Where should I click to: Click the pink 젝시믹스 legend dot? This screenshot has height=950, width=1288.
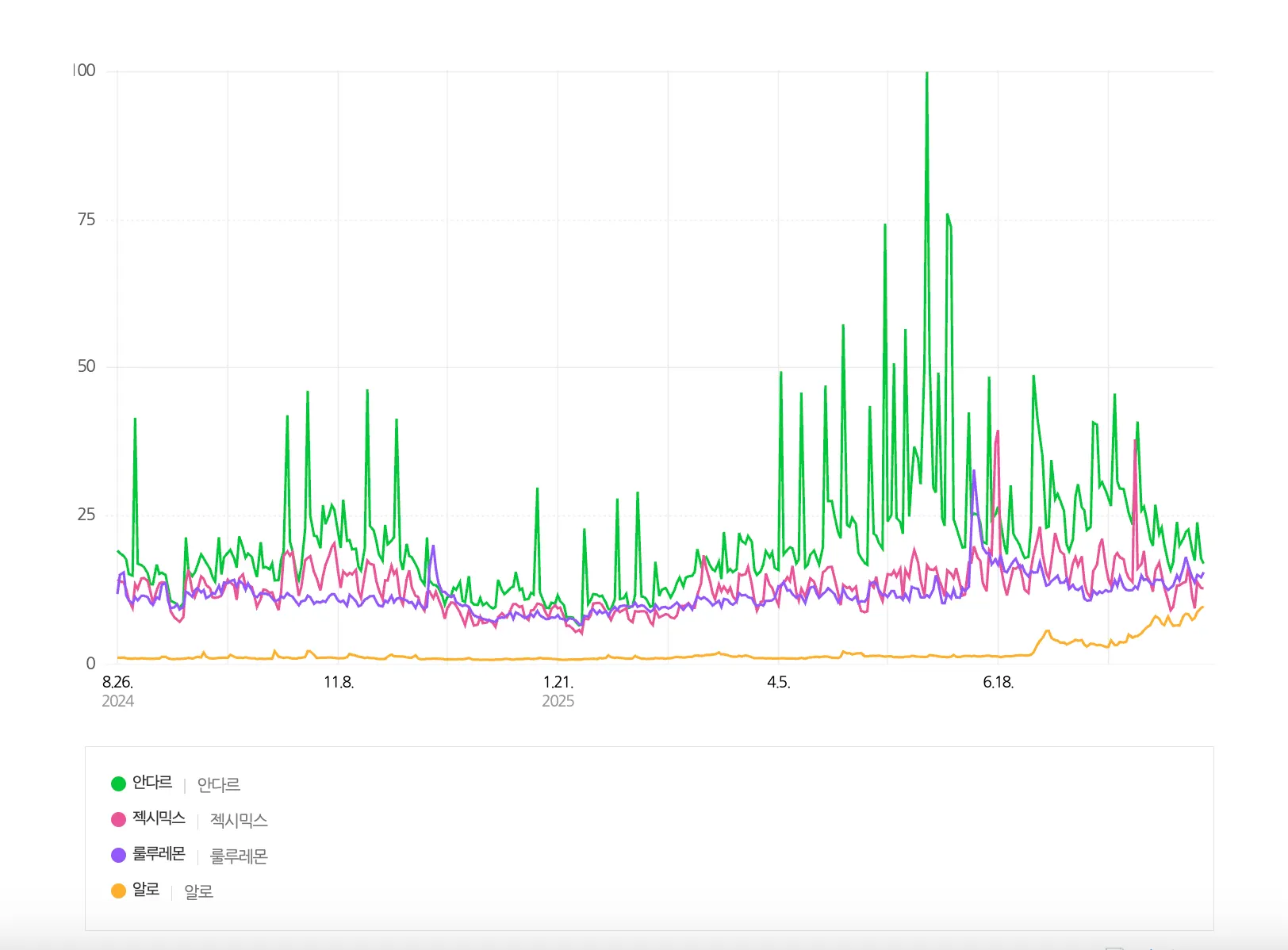click(118, 819)
